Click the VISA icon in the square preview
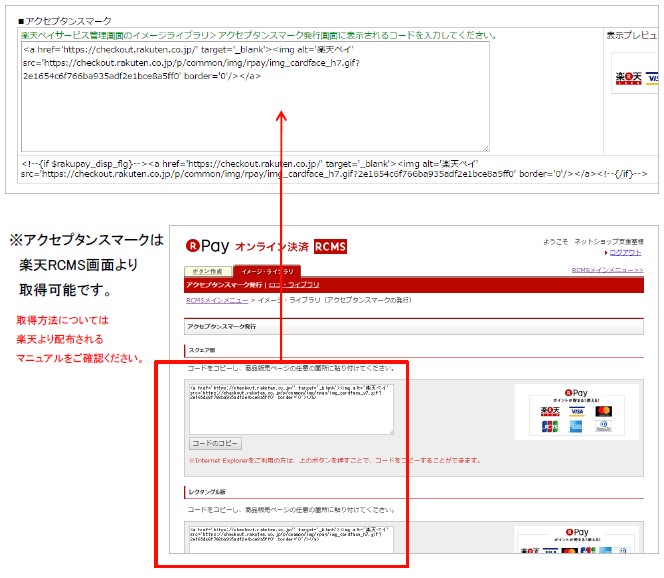664x578 pixels. (577, 411)
